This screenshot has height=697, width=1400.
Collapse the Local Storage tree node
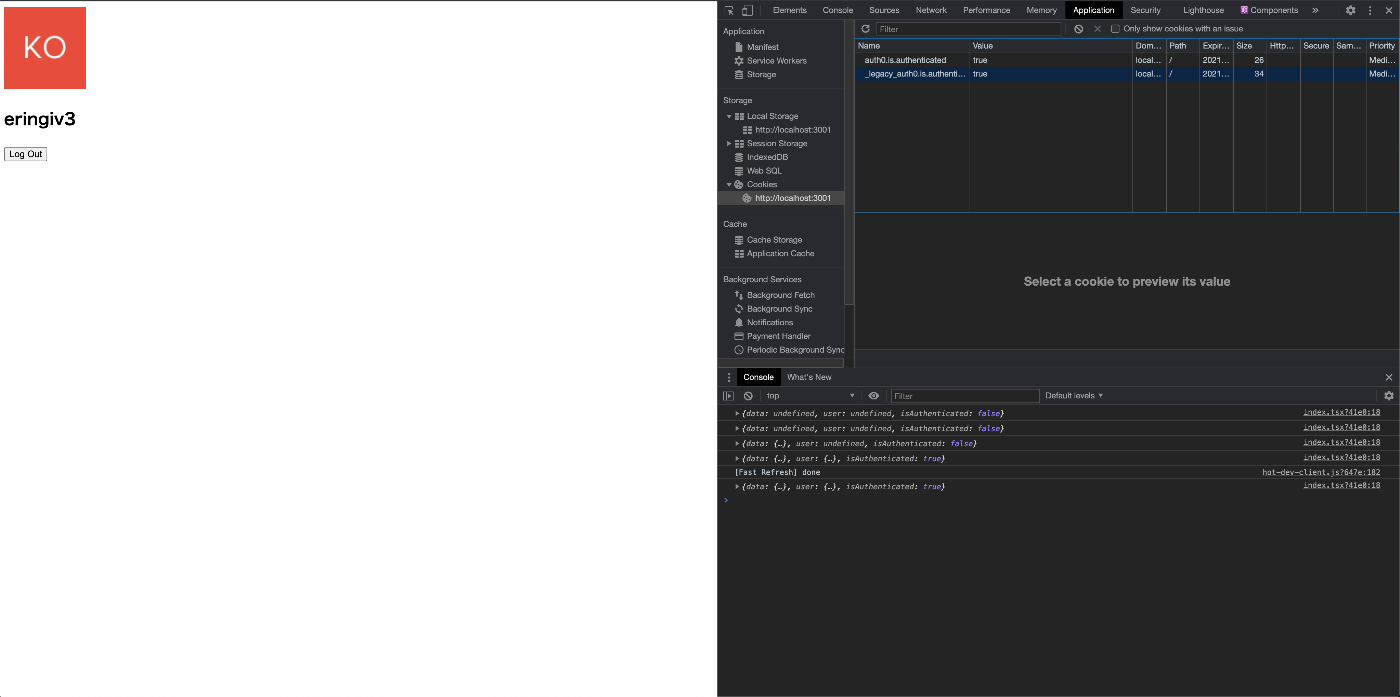coord(729,117)
